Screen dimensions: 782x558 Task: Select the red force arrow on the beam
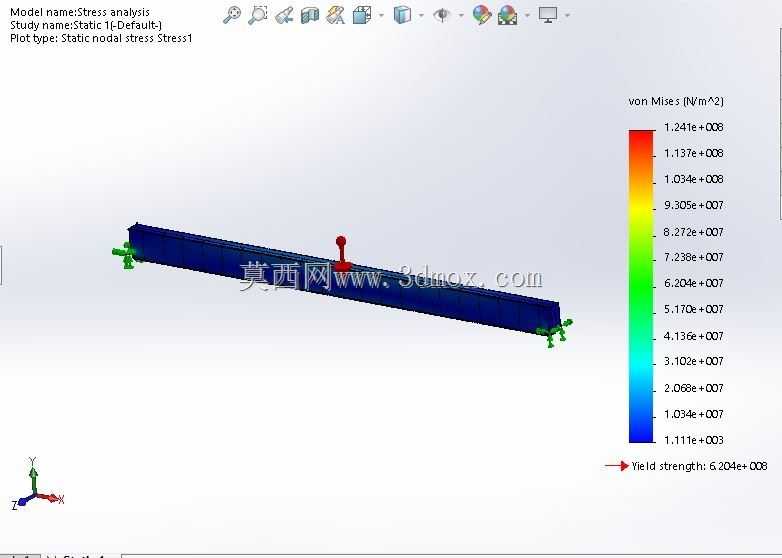tap(341, 253)
